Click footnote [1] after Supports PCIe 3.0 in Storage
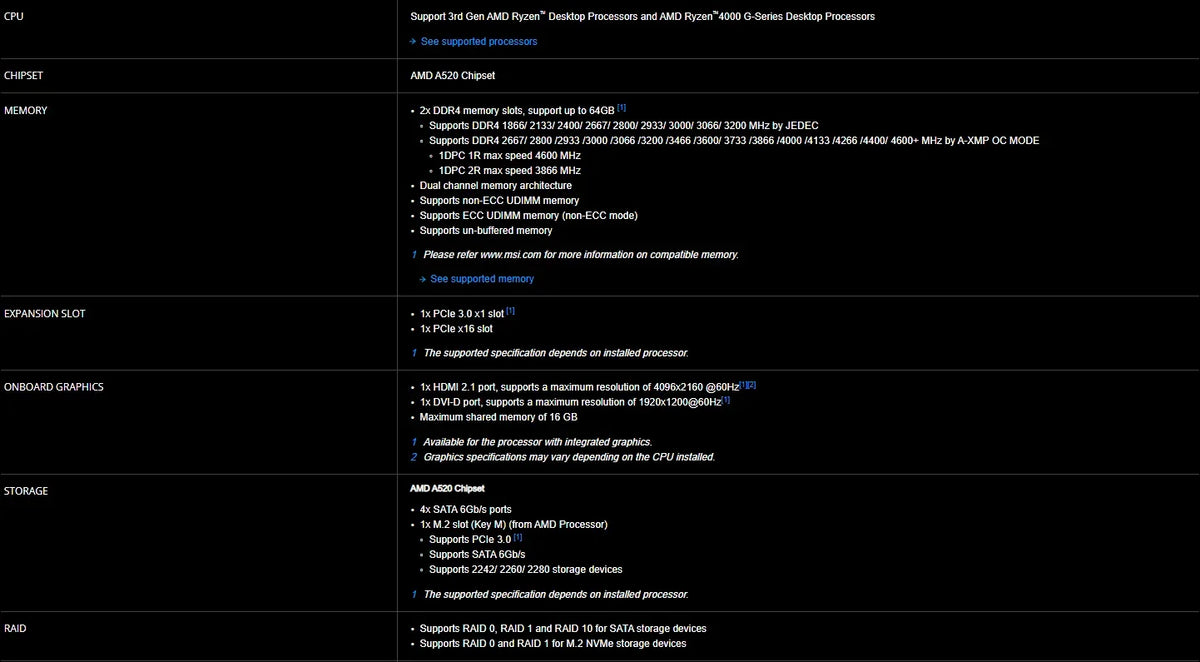 click(518, 537)
